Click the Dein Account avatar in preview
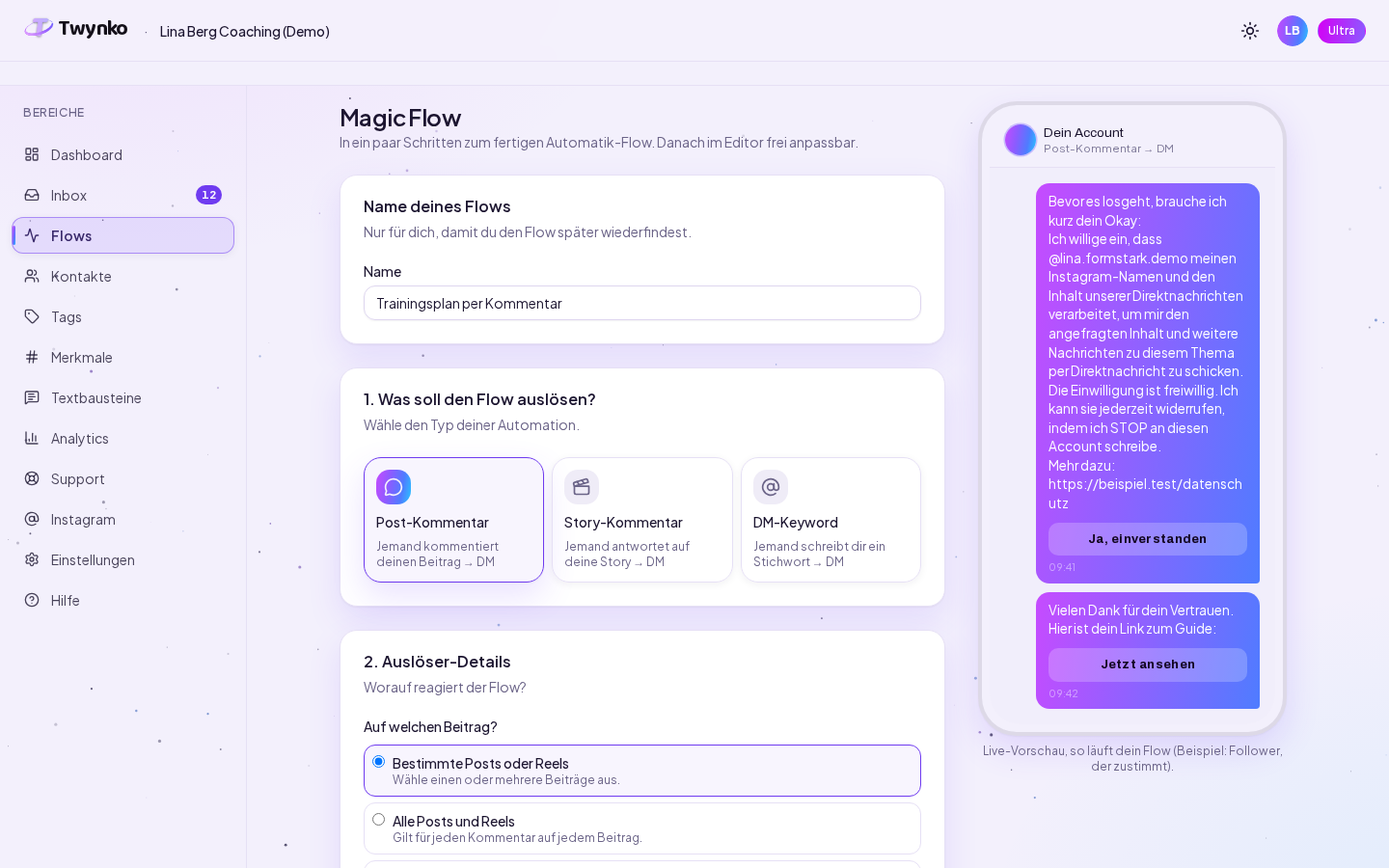Viewport: 1389px width, 868px height. coord(1021,140)
